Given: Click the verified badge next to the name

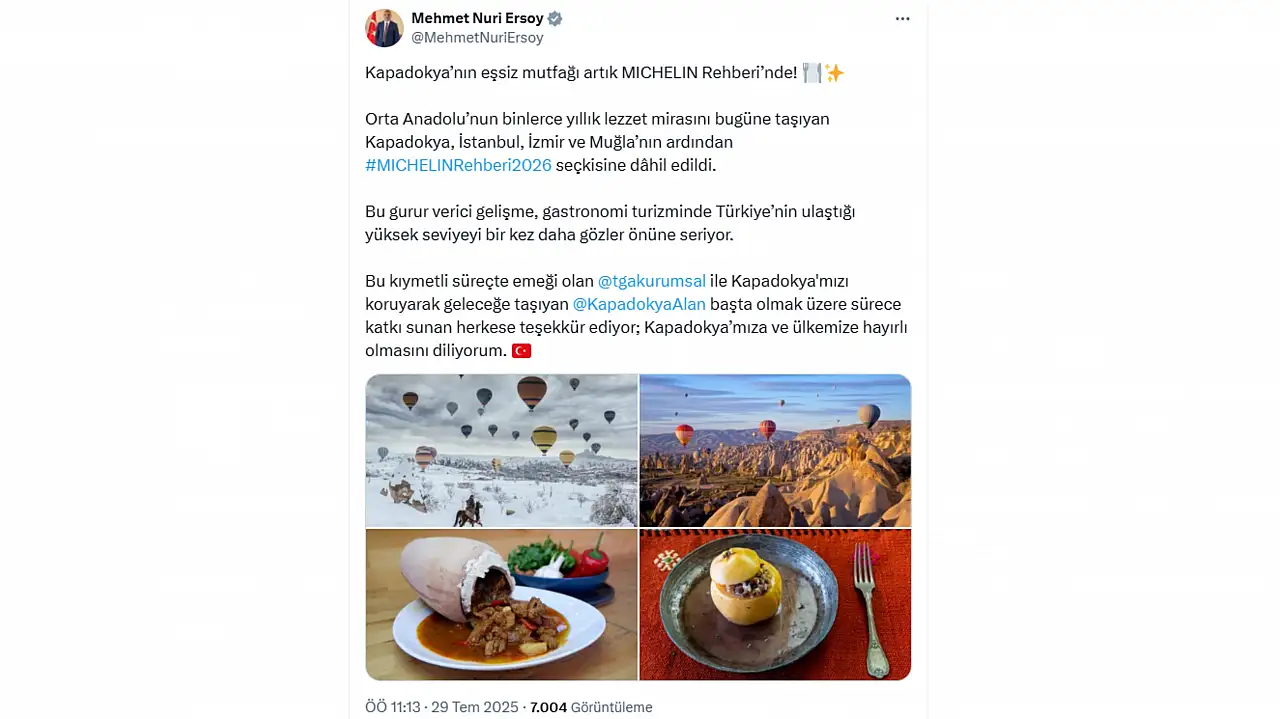Looking at the screenshot, I should coord(555,18).
